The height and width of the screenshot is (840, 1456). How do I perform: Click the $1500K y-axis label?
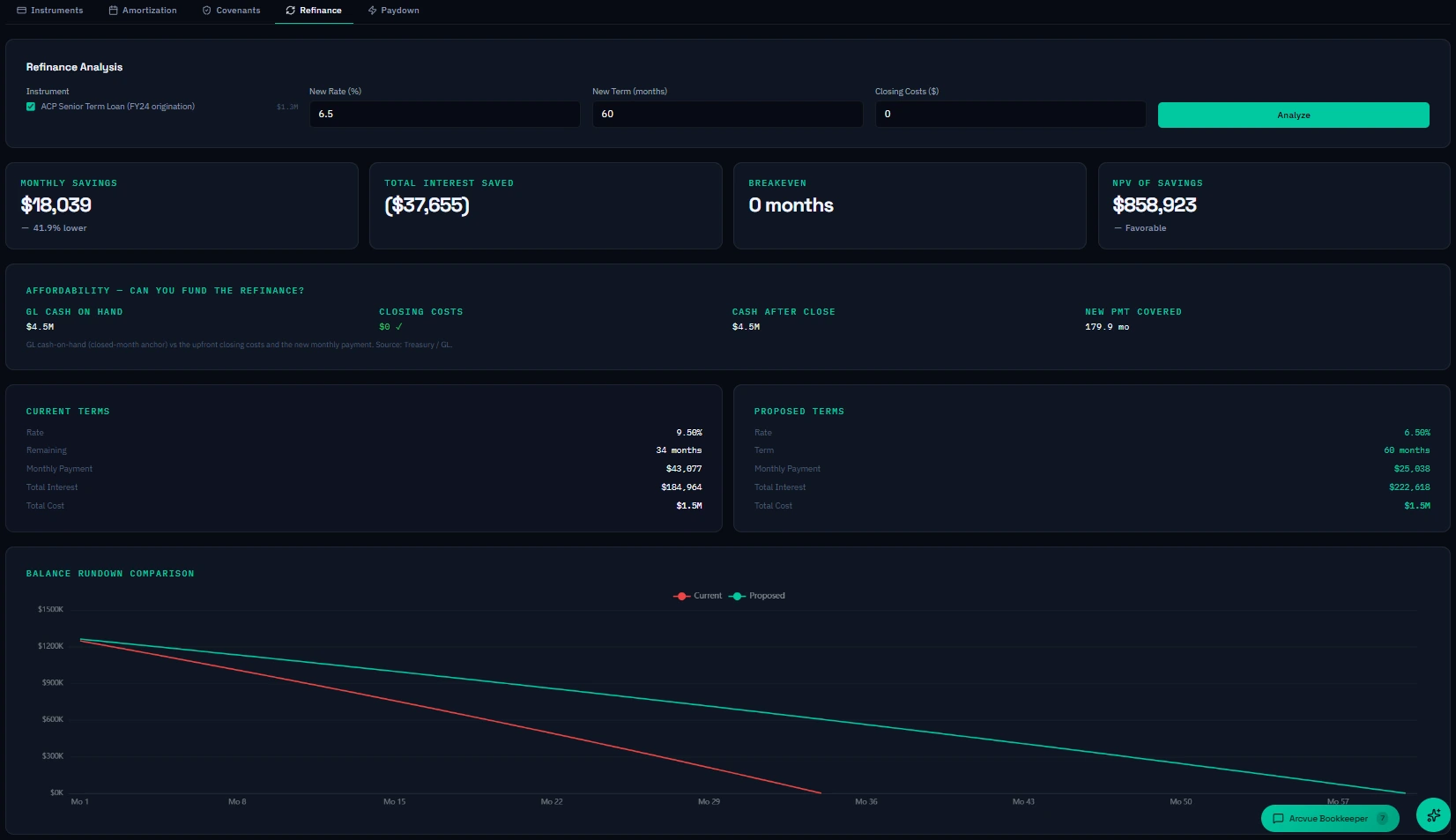point(50,610)
